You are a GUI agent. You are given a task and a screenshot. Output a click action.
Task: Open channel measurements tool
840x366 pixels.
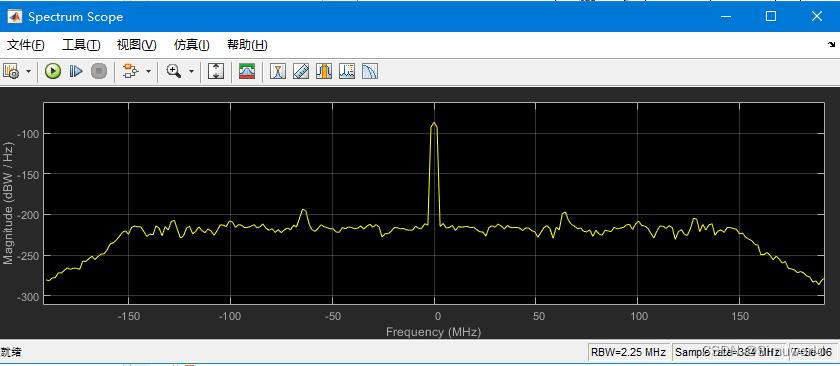[x=324, y=71]
